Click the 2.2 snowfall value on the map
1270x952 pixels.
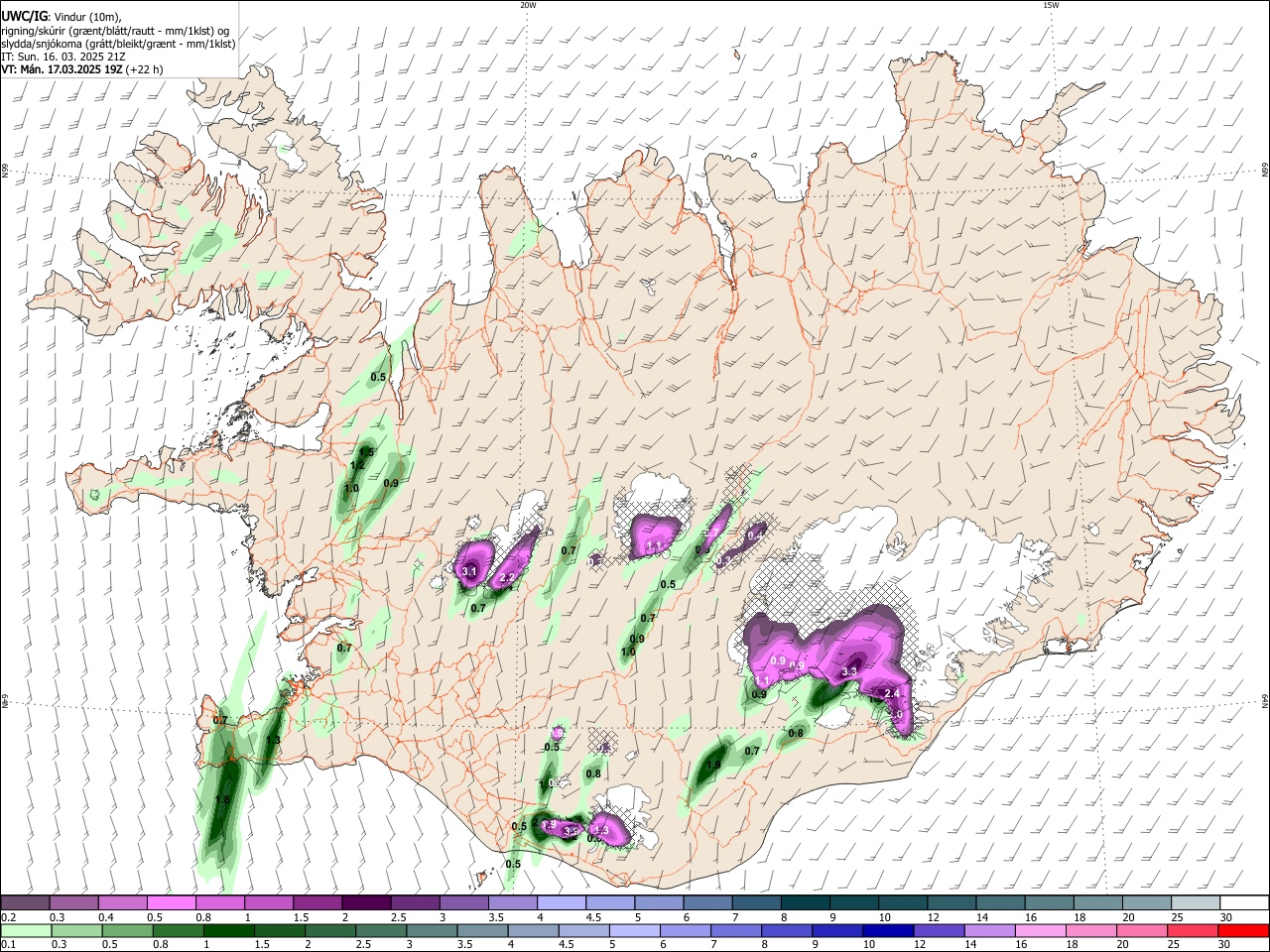click(507, 577)
